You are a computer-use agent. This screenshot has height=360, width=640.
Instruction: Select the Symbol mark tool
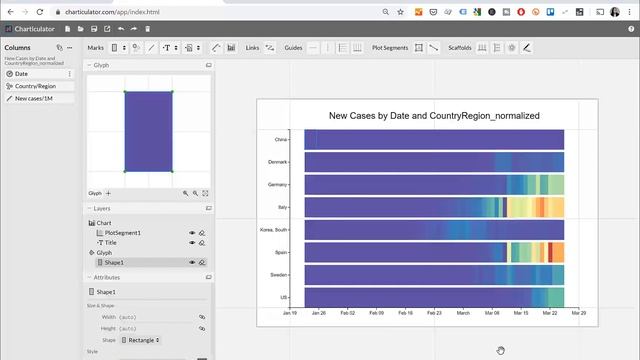(x=136, y=48)
